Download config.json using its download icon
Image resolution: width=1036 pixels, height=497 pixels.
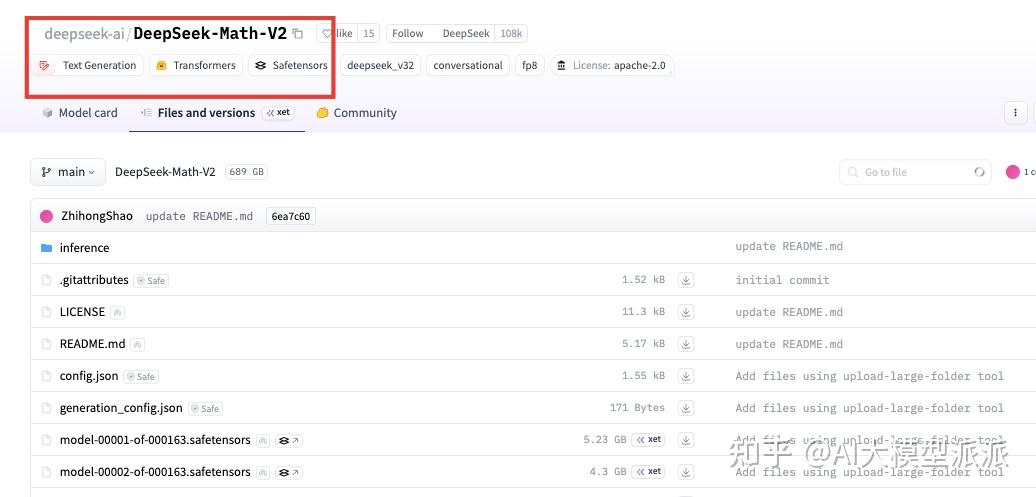[x=686, y=376]
